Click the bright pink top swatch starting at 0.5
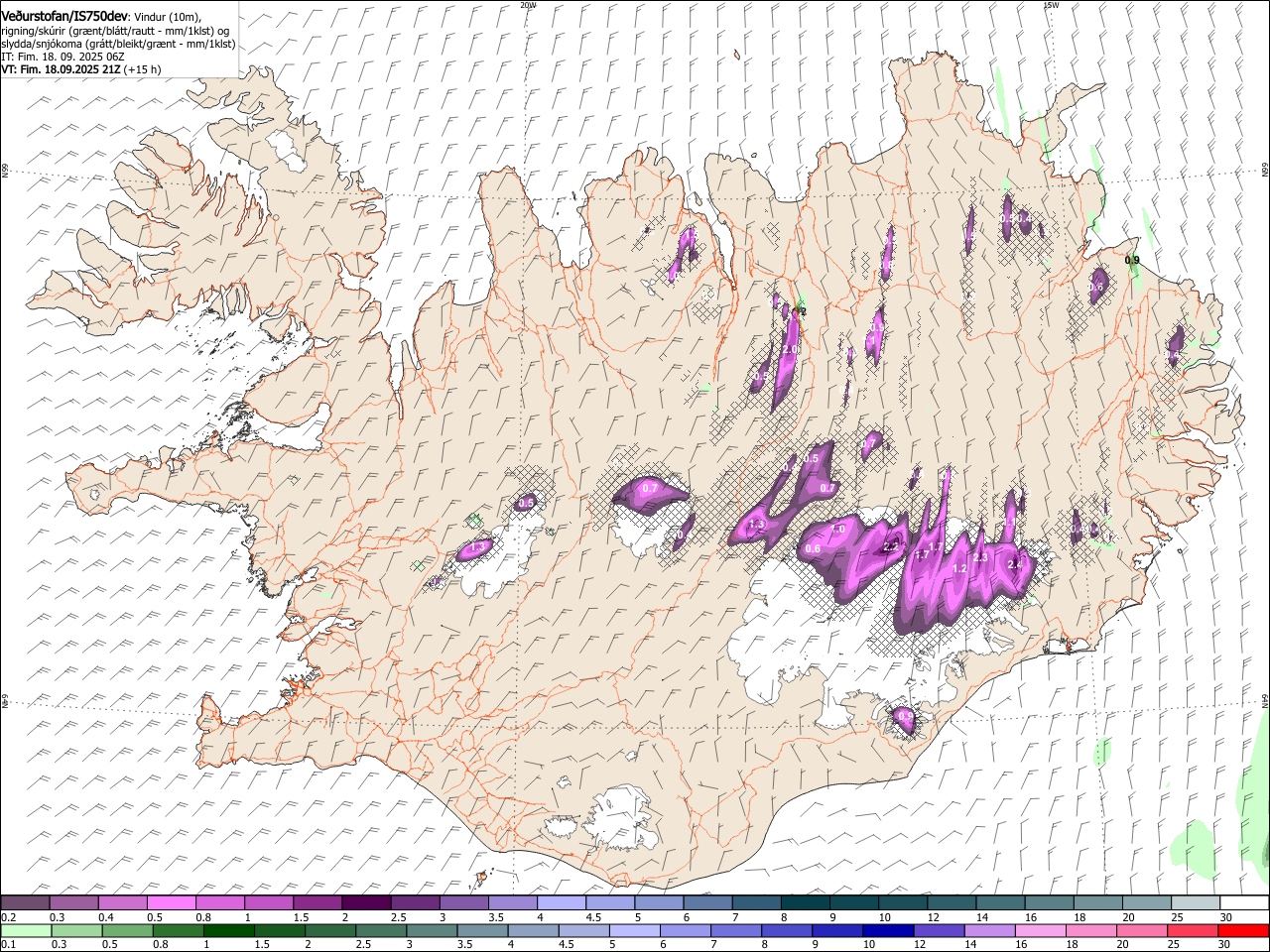Screen dimensions: 1270x952 (x=171, y=903)
